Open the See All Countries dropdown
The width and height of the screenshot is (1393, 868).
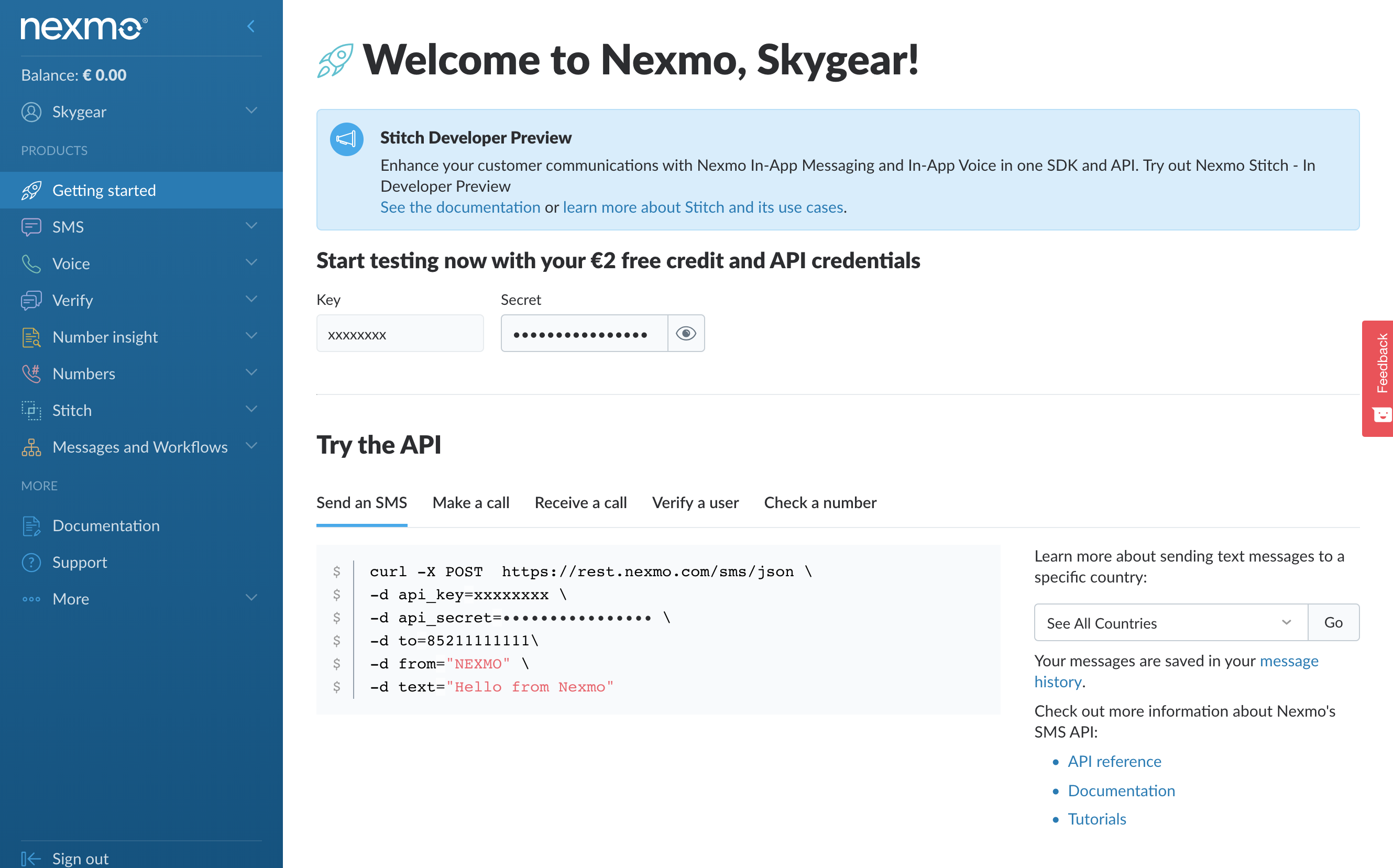click(1171, 623)
